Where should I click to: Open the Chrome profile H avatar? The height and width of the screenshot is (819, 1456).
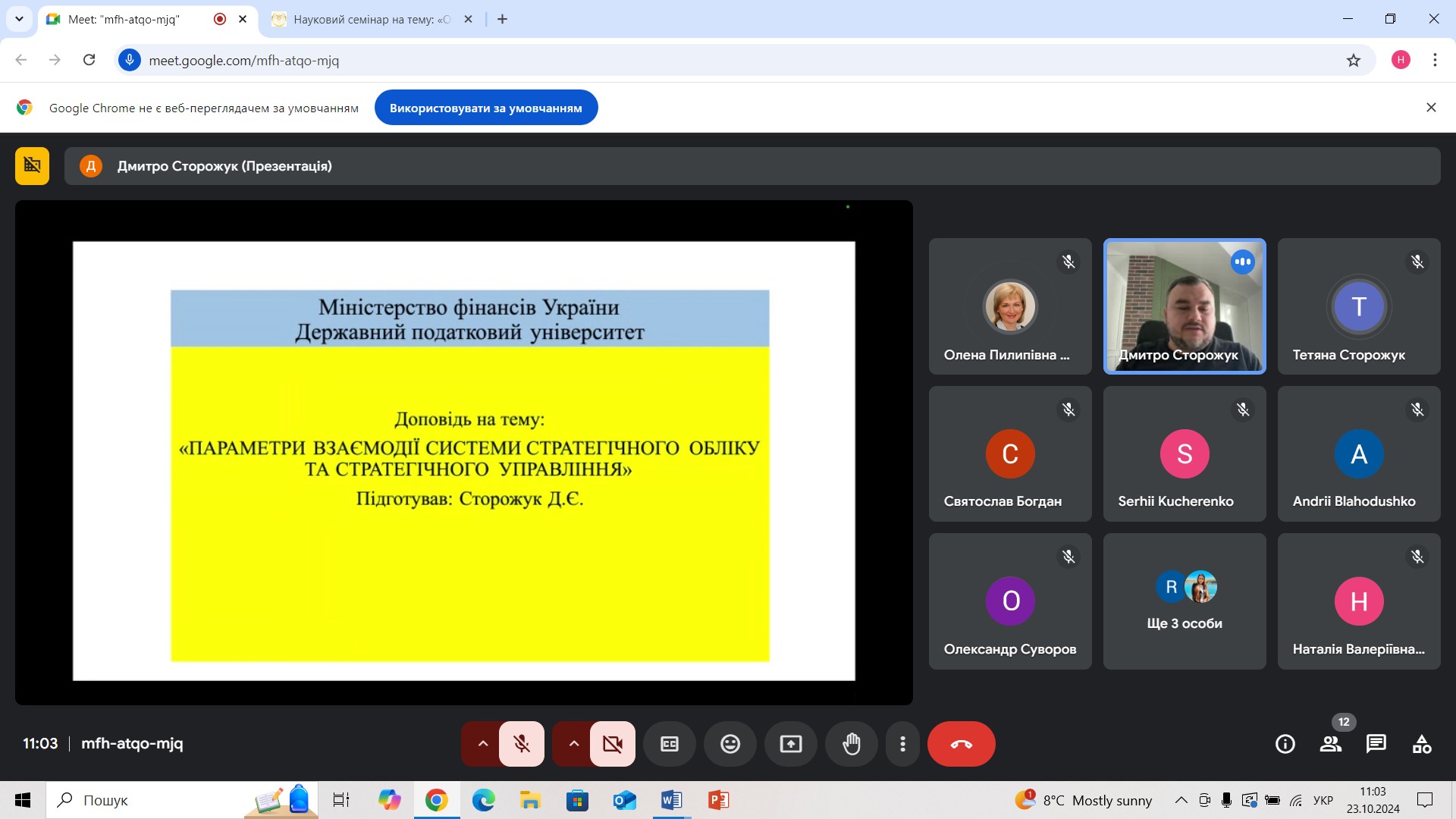pyautogui.click(x=1401, y=60)
